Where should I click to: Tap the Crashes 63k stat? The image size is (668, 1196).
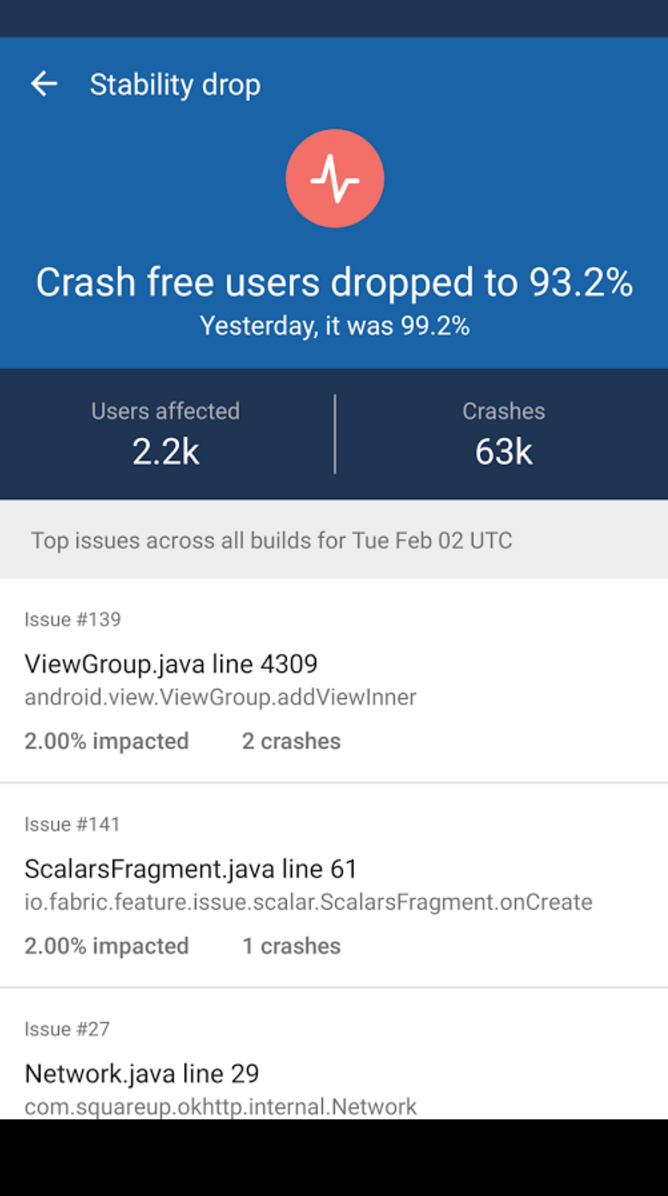point(503,433)
